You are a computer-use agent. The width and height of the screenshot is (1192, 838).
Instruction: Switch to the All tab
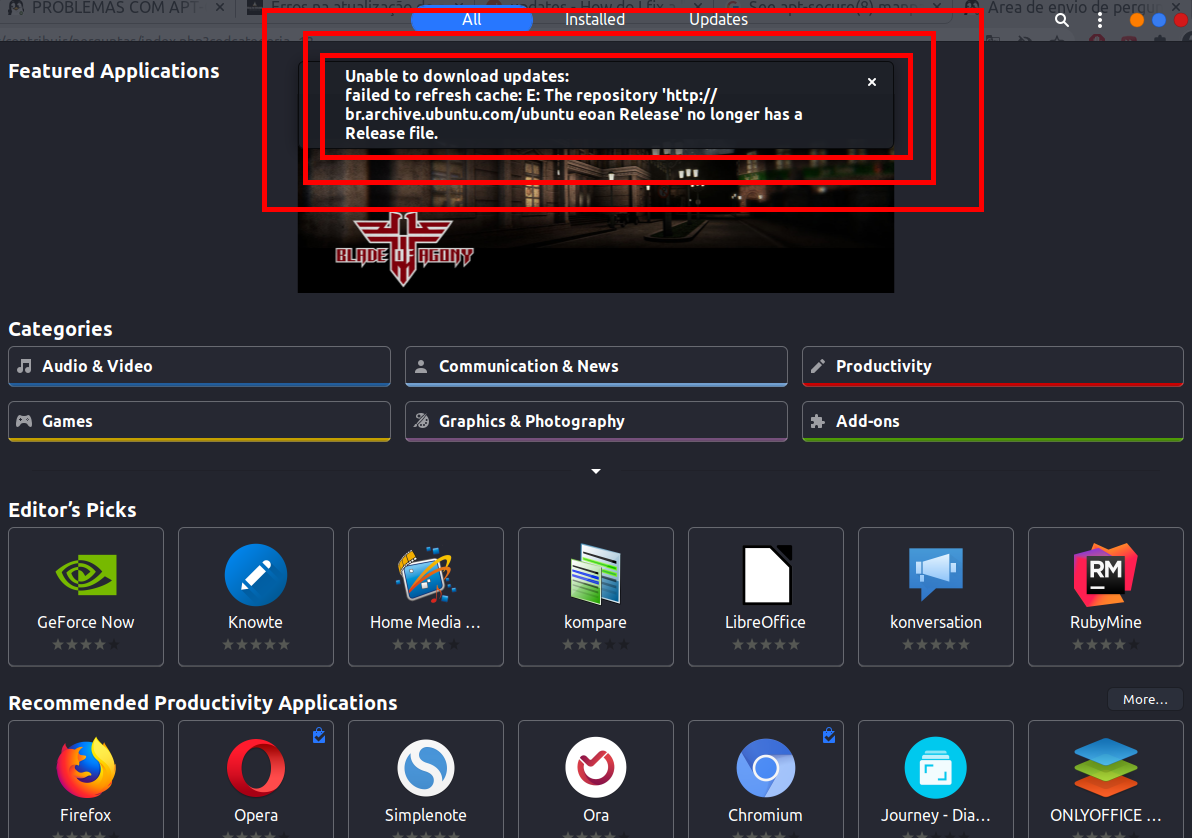pyautogui.click(x=471, y=20)
